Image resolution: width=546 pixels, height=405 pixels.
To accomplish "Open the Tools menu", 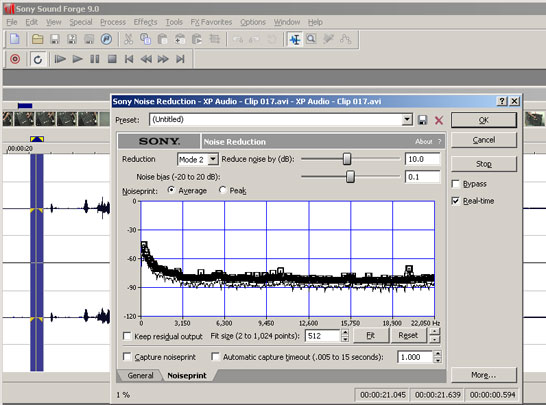I will point(174,22).
